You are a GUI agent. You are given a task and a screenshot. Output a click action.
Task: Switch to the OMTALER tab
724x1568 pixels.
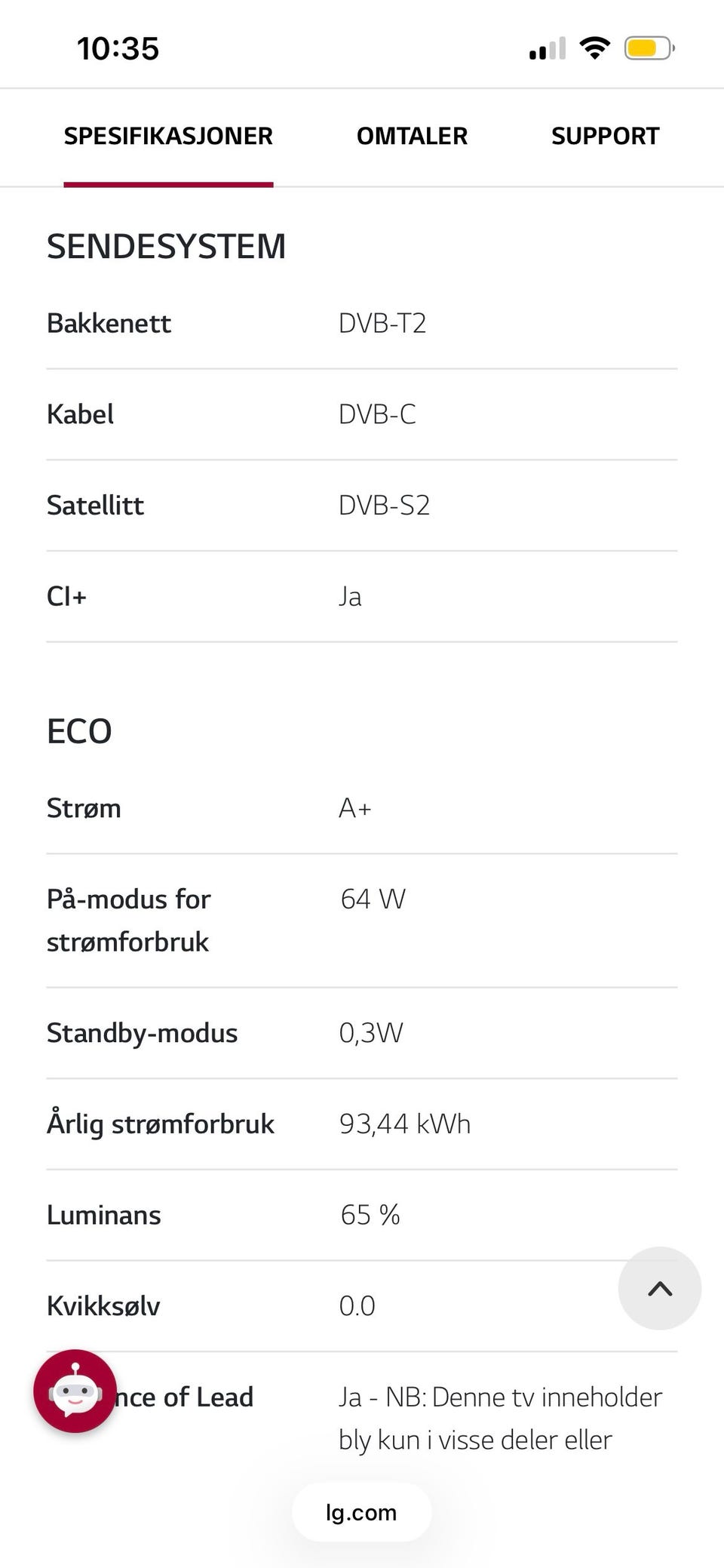[412, 136]
